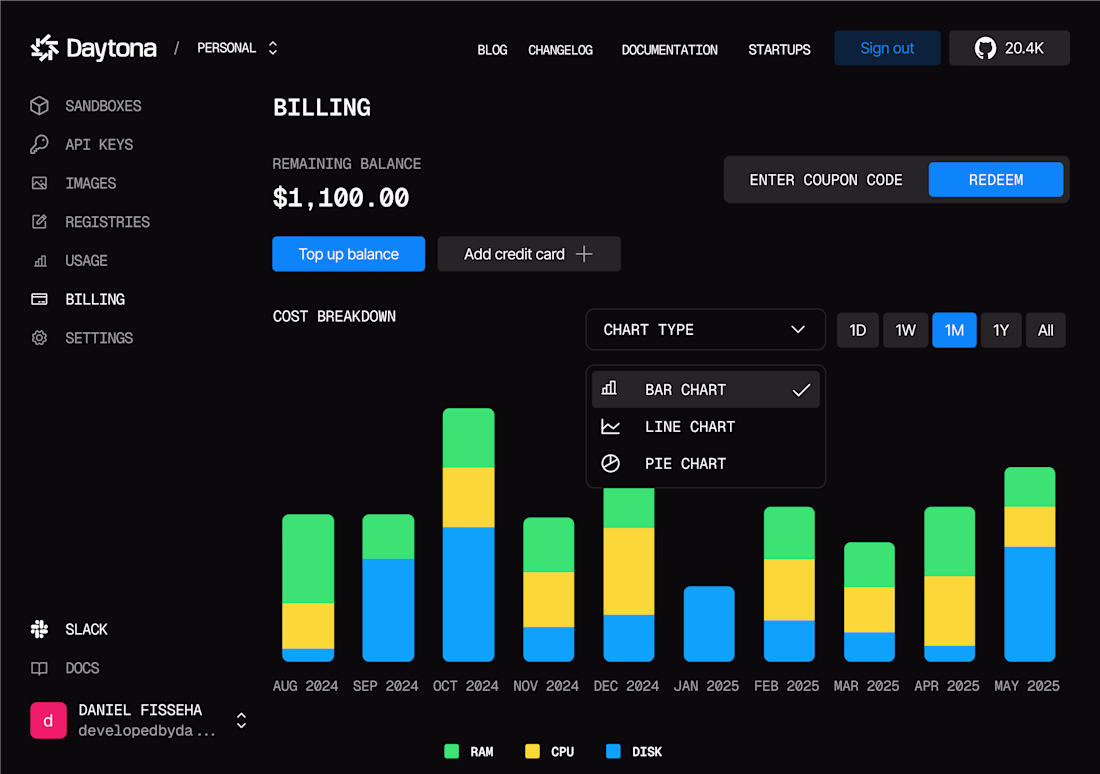Select the 1W time range
This screenshot has width=1100, height=774.
tap(905, 330)
